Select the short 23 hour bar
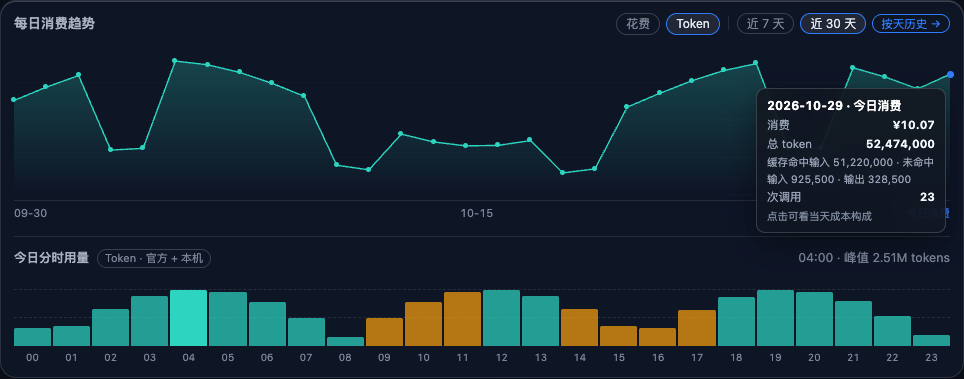964x379 pixels. (931, 340)
